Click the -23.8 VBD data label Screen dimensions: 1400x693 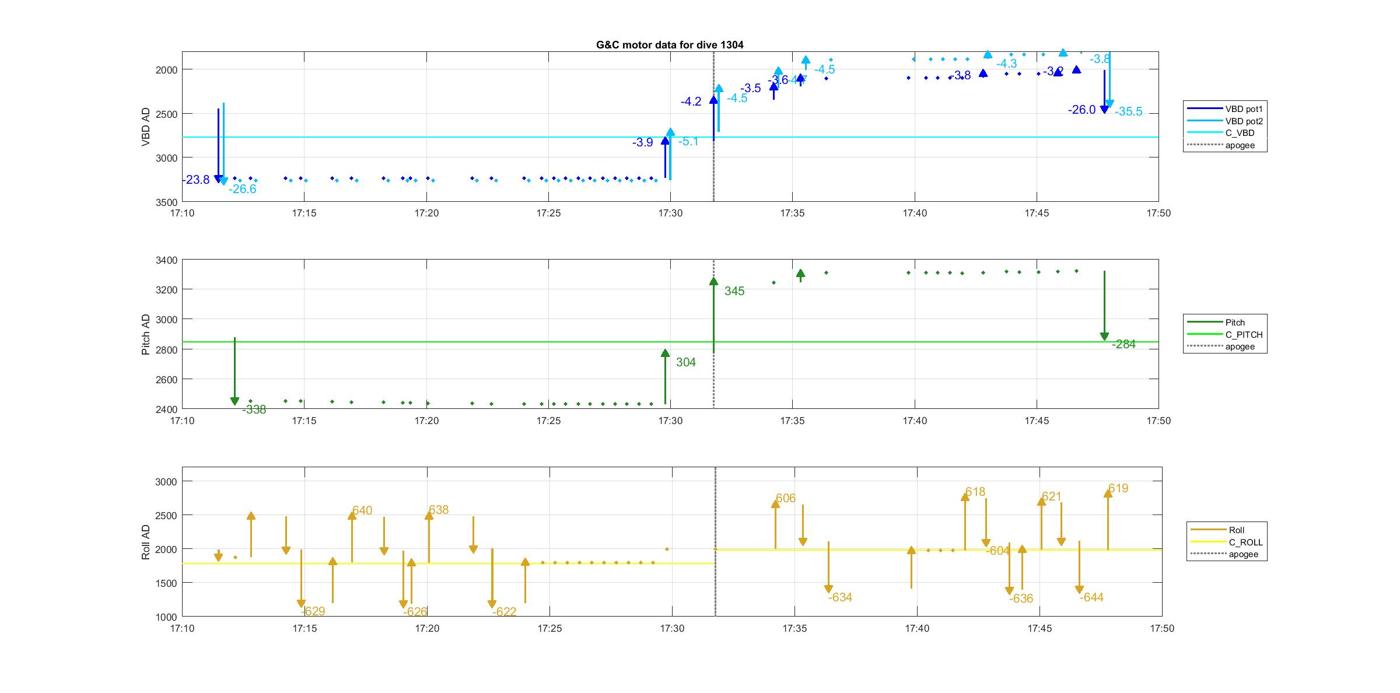[x=196, y=180]
